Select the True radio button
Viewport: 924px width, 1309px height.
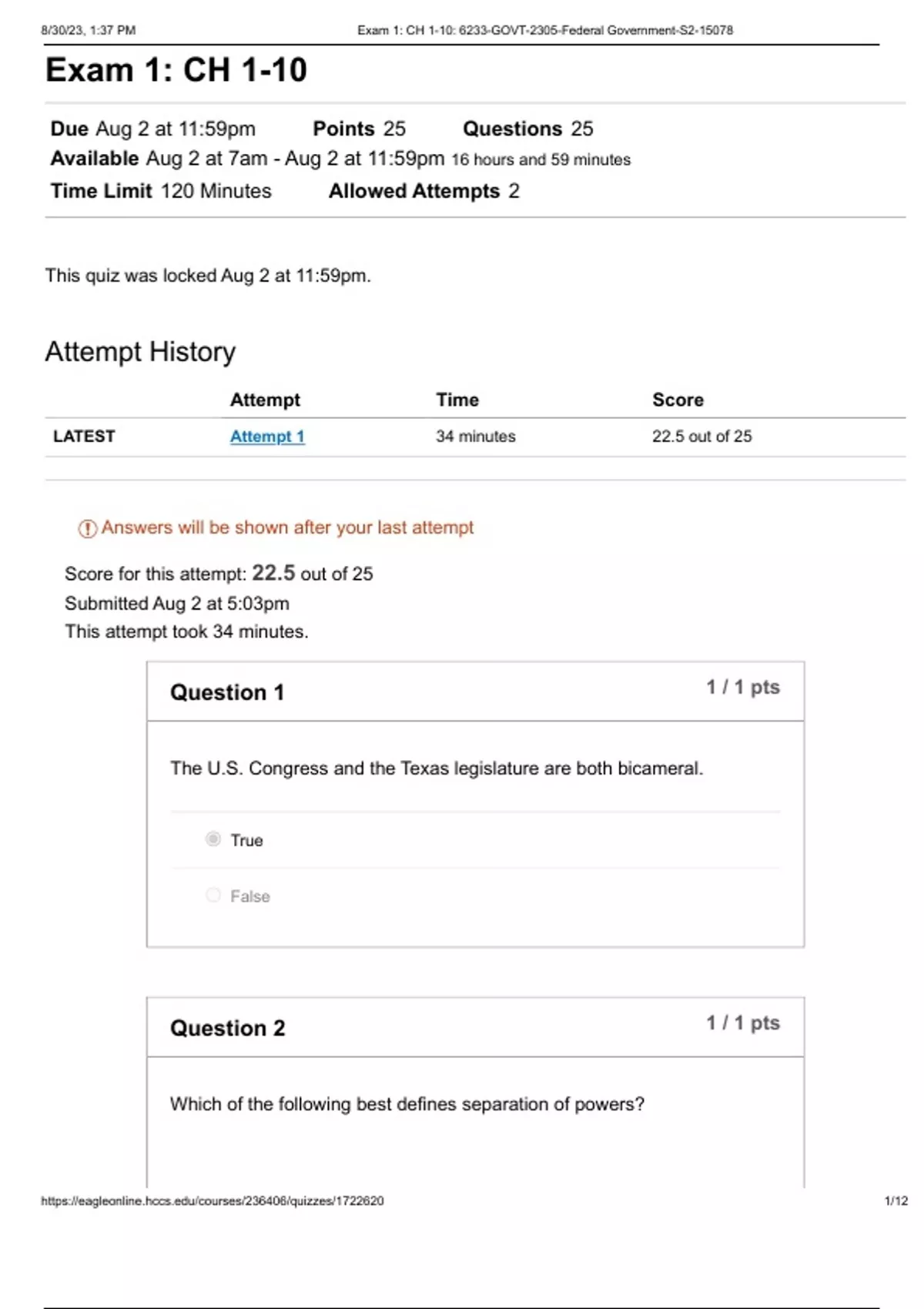(213, 839)
